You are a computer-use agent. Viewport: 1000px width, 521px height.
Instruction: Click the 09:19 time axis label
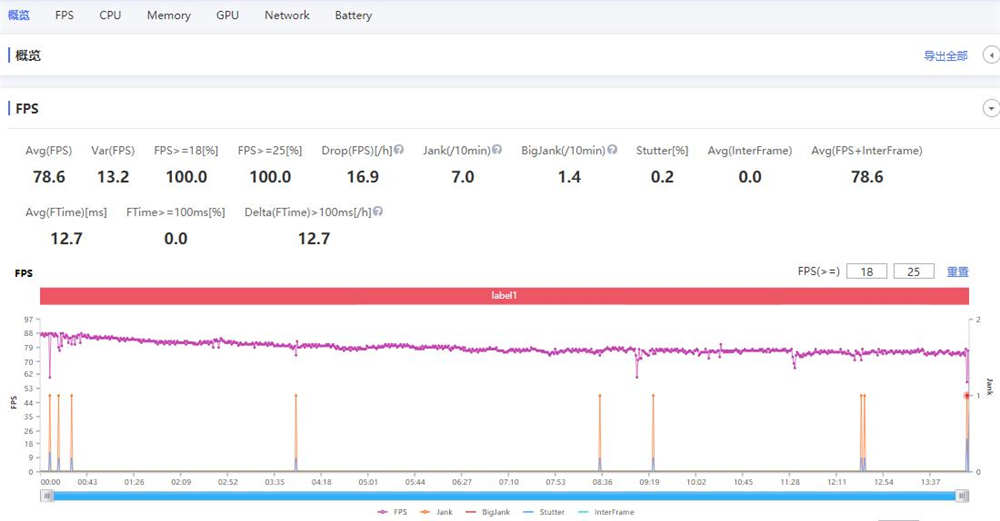point(649,482)
